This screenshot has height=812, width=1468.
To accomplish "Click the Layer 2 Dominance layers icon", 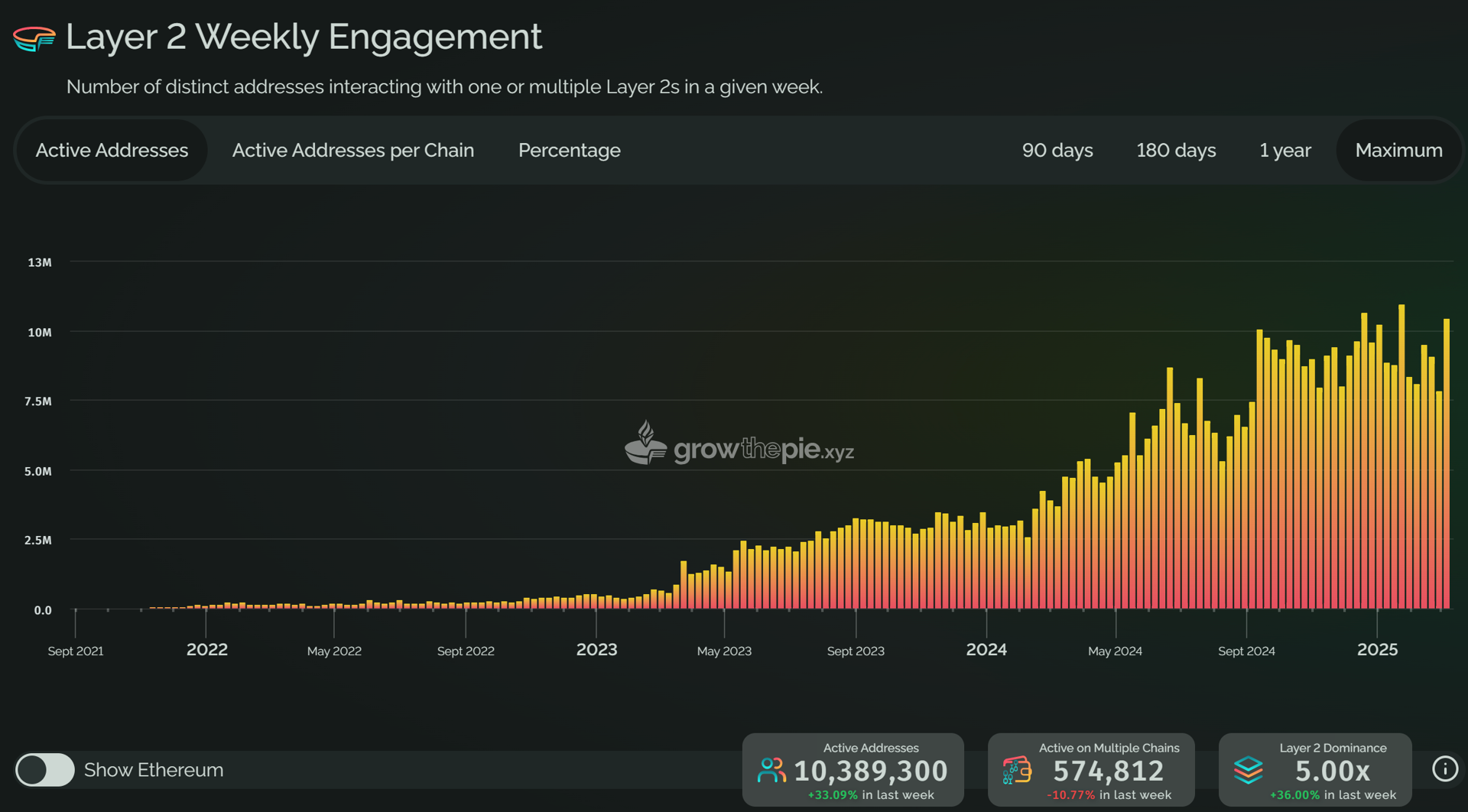I will click(1249, 770).
